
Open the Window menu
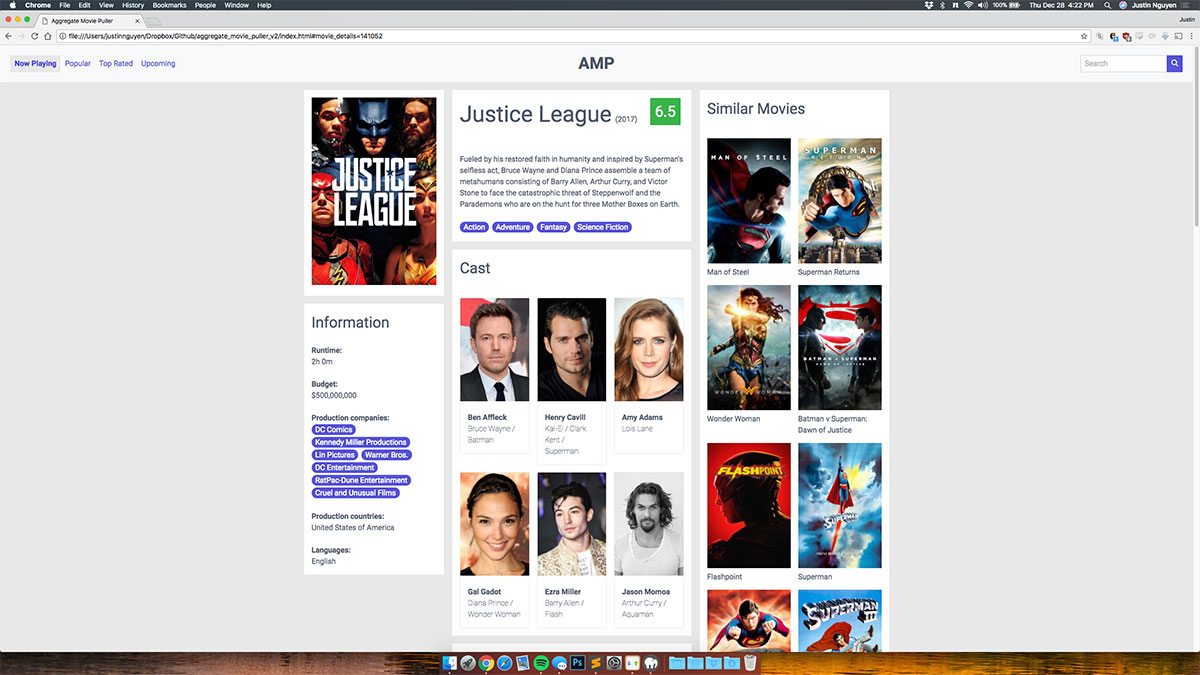click(x=237, y=5)
